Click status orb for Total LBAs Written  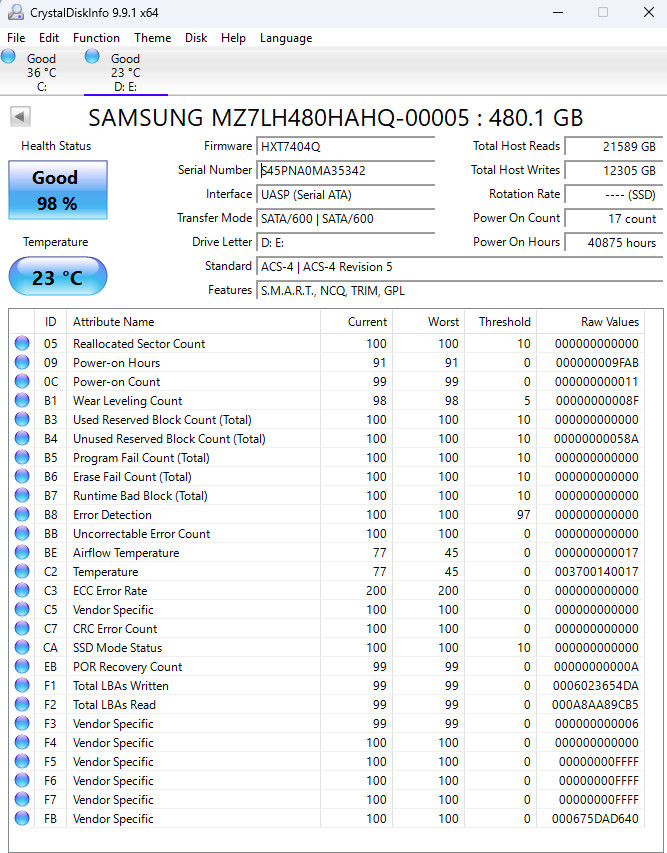click(22, 685)
